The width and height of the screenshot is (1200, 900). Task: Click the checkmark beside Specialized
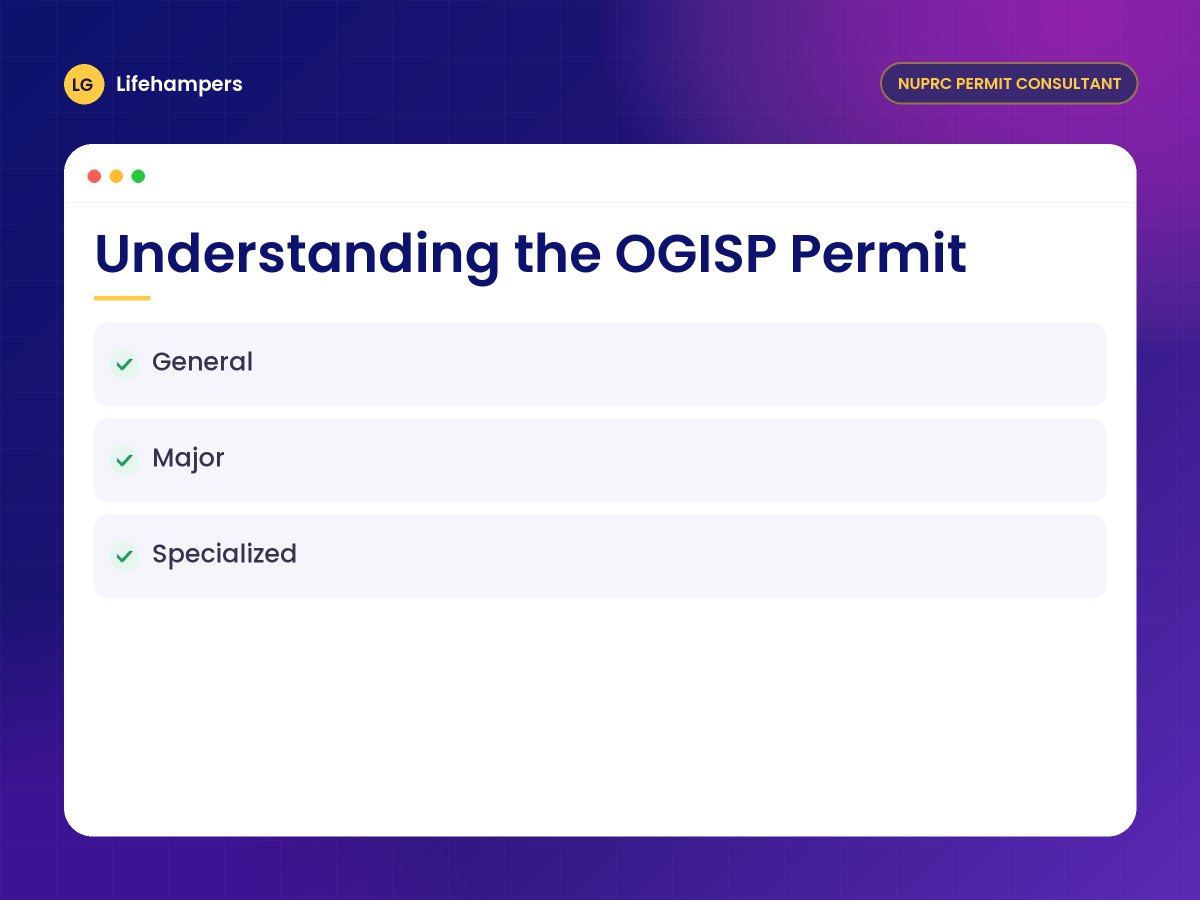pyautogui.click(x=124, y=556)
